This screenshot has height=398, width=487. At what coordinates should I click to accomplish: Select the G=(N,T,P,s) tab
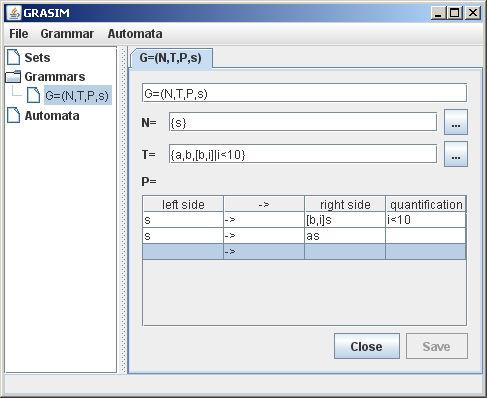(x=171, y=58)
